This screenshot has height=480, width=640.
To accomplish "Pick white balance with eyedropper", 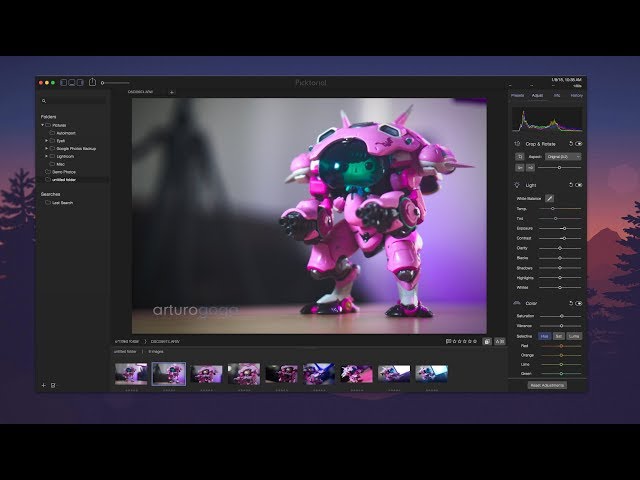I will click(549, 198).
